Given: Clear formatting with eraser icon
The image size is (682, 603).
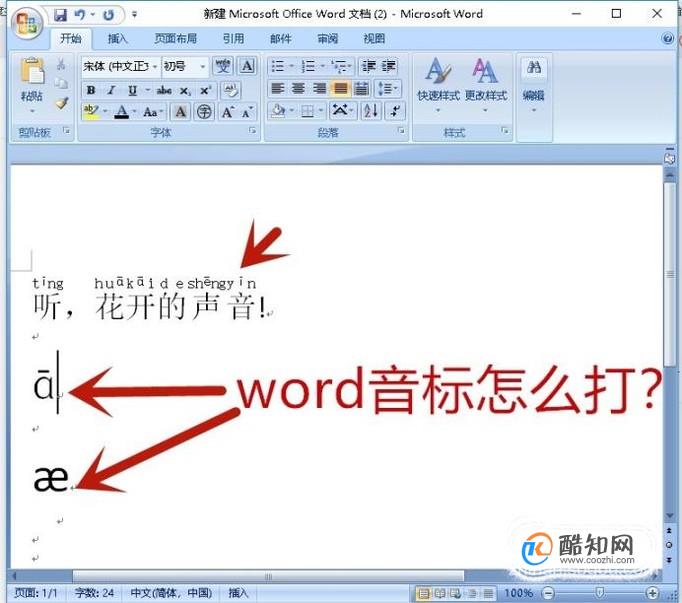Looking at the screenshot, I should click(x=231, y=90).
